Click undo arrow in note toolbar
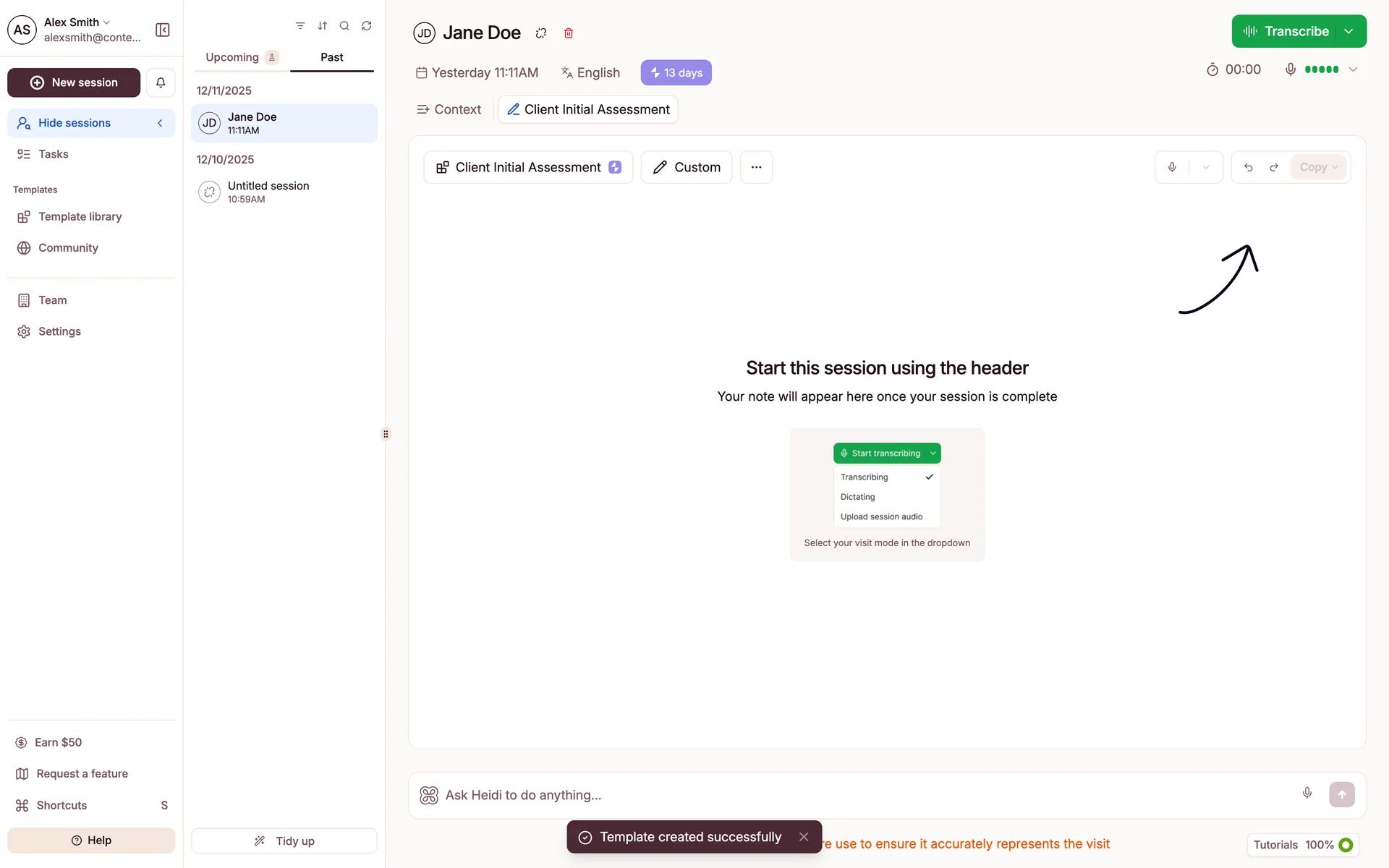Image resolution: width=1389 pixels, height=868 pixels. pos(1249,167)
